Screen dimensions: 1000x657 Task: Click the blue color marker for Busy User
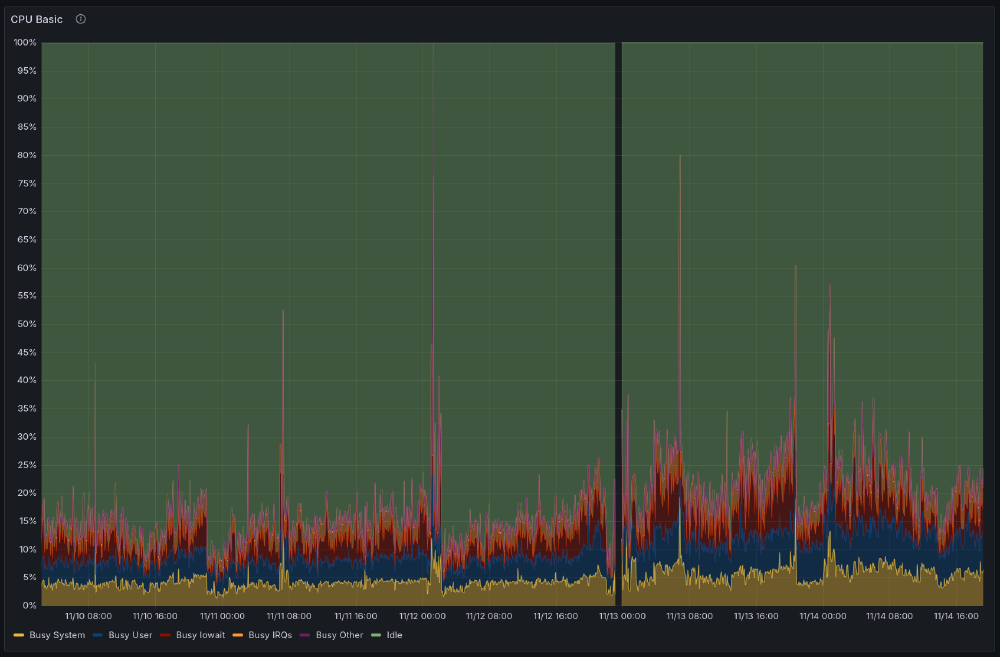[x=100, y=635]
